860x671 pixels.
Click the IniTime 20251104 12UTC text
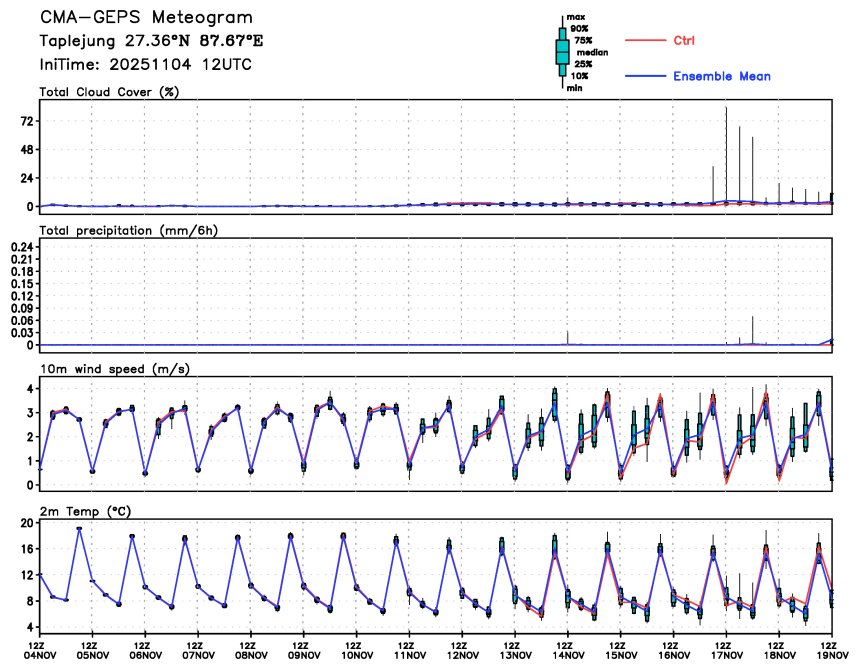point(145,64)
